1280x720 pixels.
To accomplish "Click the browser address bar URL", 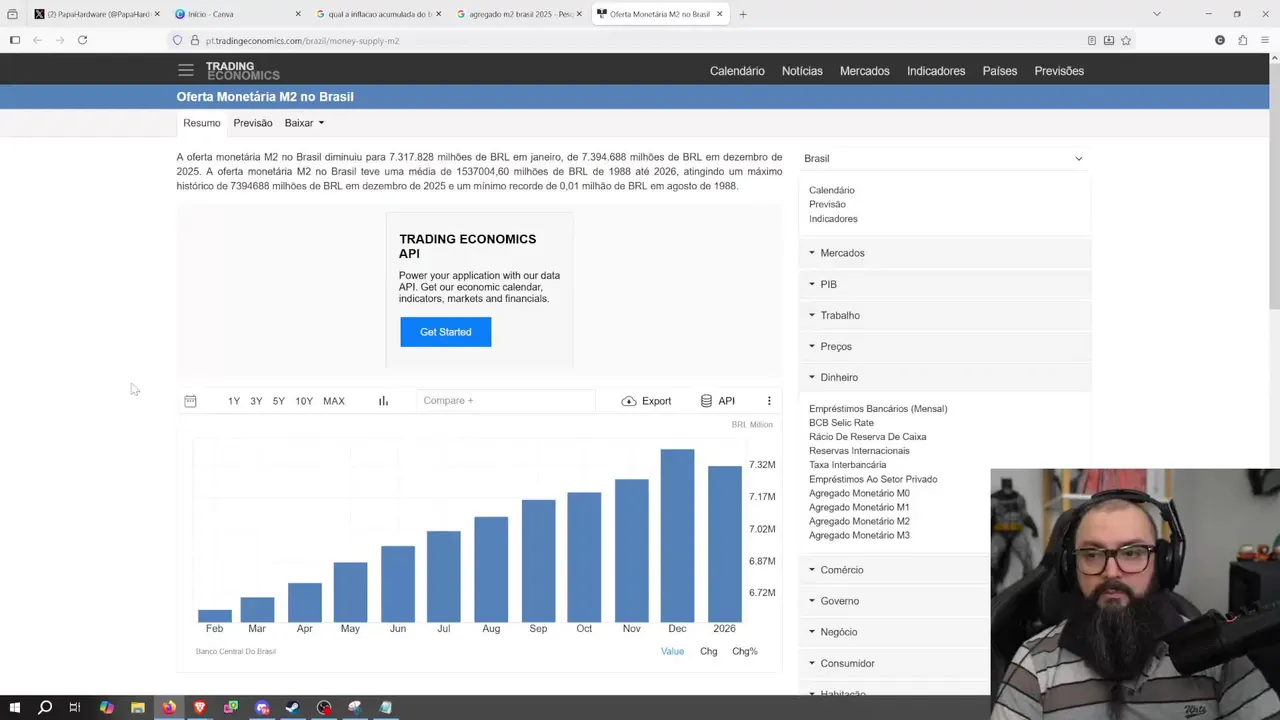I will (302, 41).
